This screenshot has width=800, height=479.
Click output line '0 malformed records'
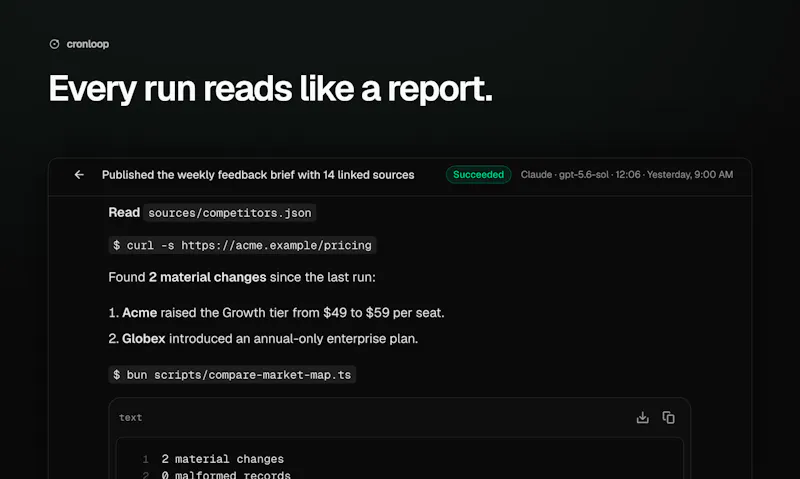coord(226,474)
